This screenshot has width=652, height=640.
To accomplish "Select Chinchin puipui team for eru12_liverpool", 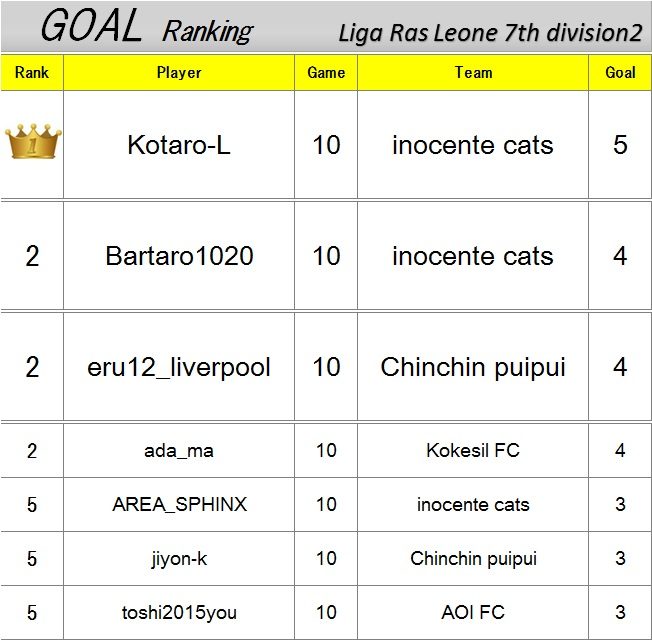I will pos(473,367).
